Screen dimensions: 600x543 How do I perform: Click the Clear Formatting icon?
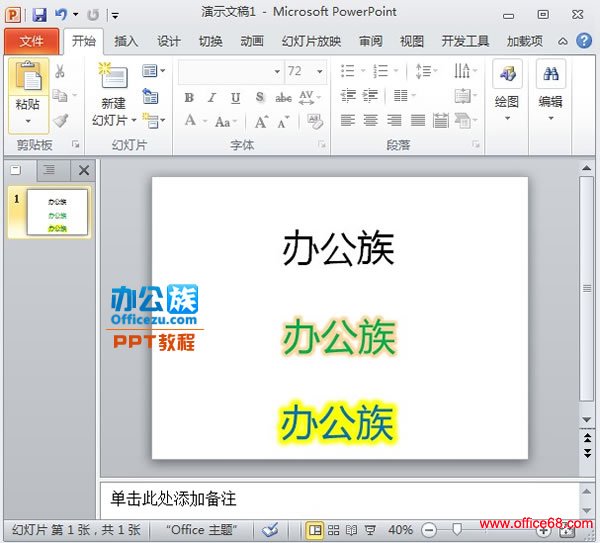[x=315, y=121]
